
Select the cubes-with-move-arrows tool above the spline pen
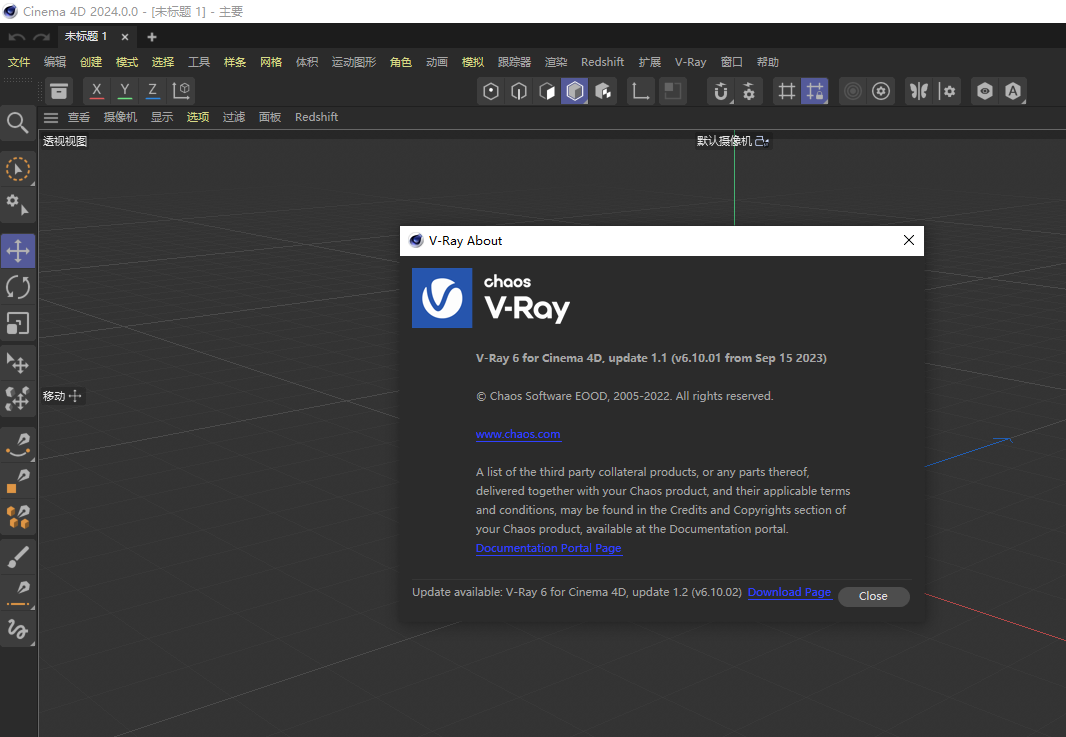(x=18, y=398)
